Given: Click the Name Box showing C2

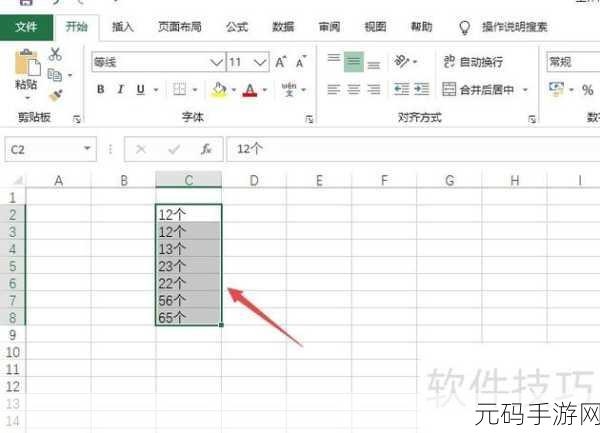Looking at the screenshot, I should click(51, 149).
